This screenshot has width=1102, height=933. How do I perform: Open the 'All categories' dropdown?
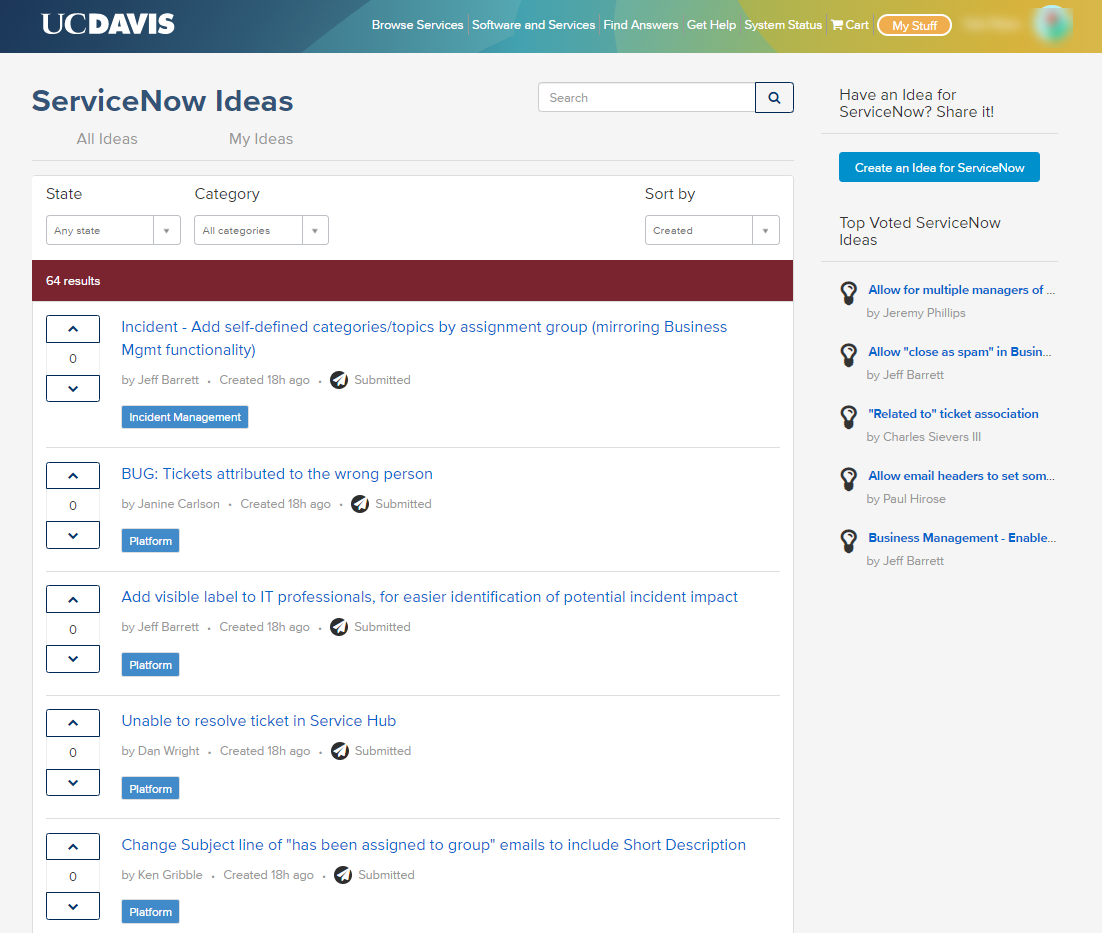pos(260,230)
